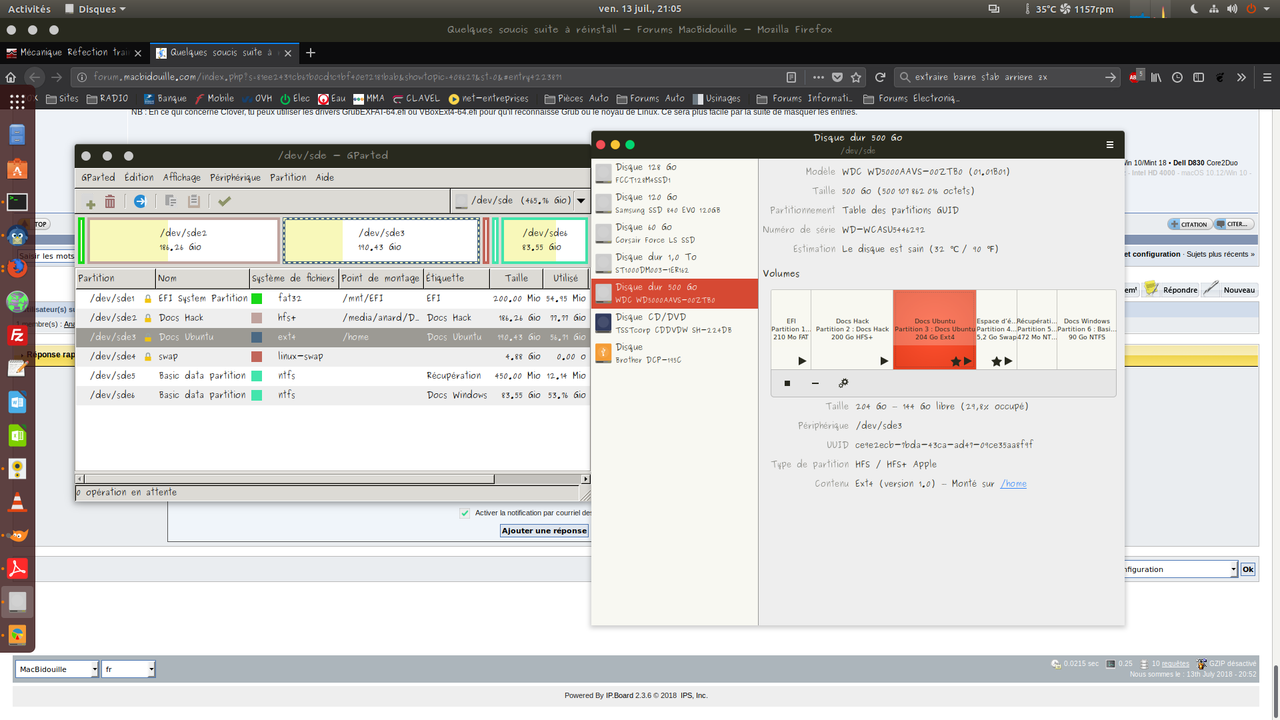Viewport: 1280px width, 720px height.
Task: Open Firefox hamburger menu
Action: click(1265, 77)
